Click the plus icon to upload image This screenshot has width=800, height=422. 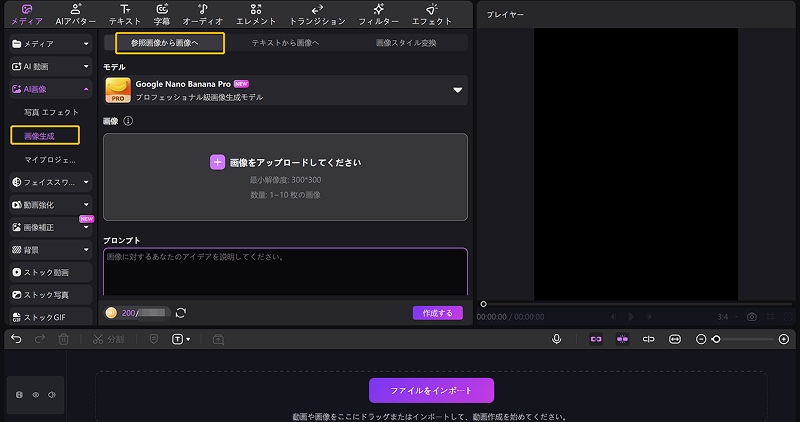(x=217, y=162)
